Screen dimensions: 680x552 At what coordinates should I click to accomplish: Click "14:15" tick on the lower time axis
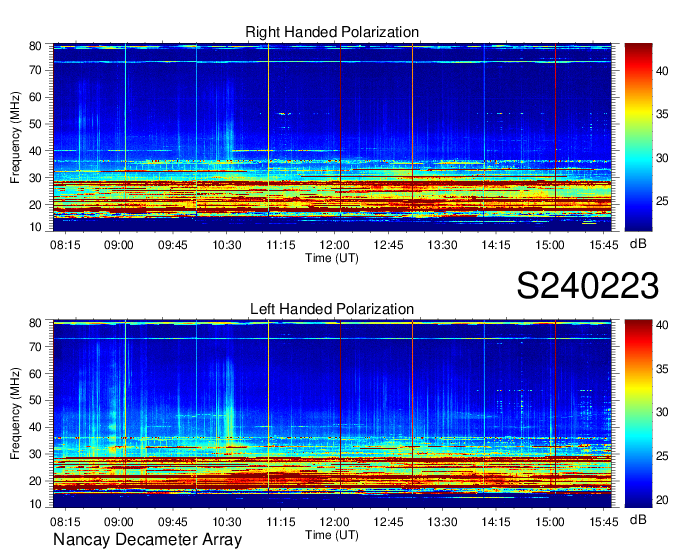[496, 522]
